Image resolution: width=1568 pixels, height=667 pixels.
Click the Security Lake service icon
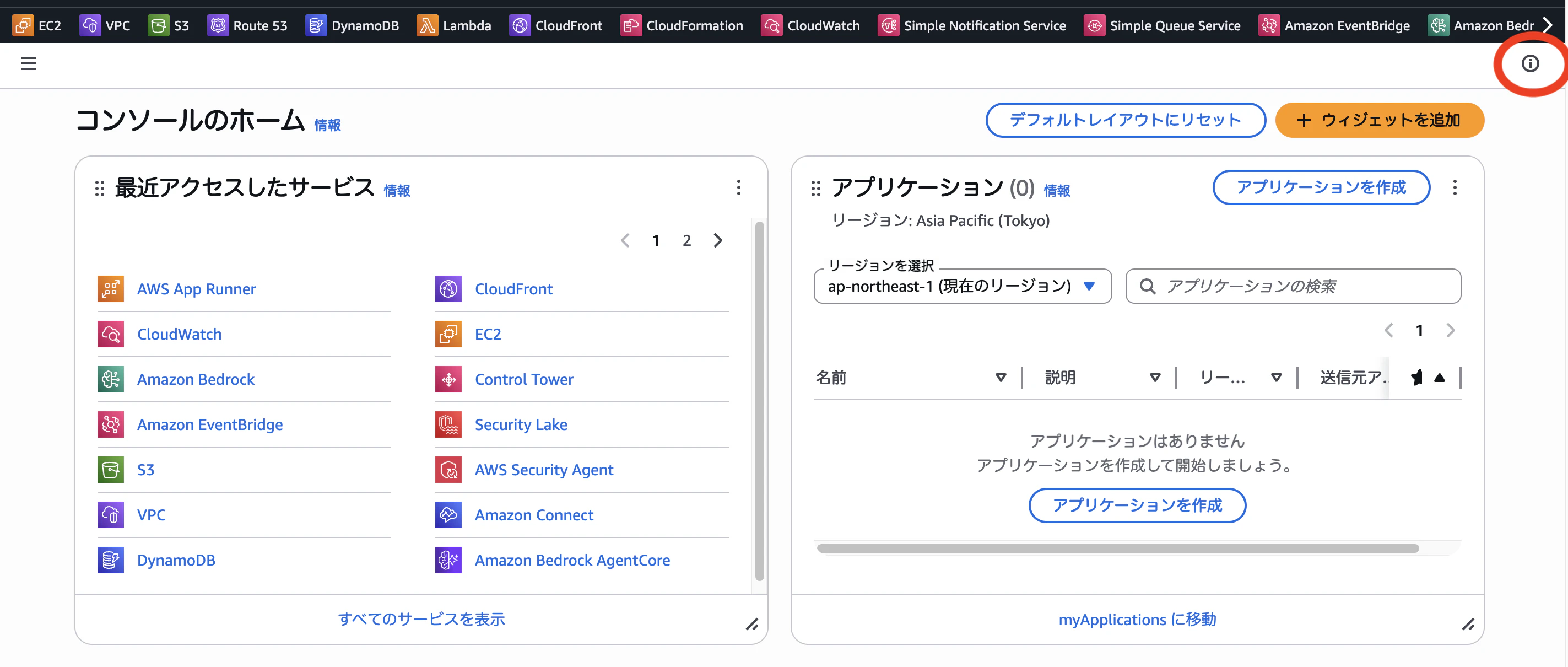click(x=448, y=424)
